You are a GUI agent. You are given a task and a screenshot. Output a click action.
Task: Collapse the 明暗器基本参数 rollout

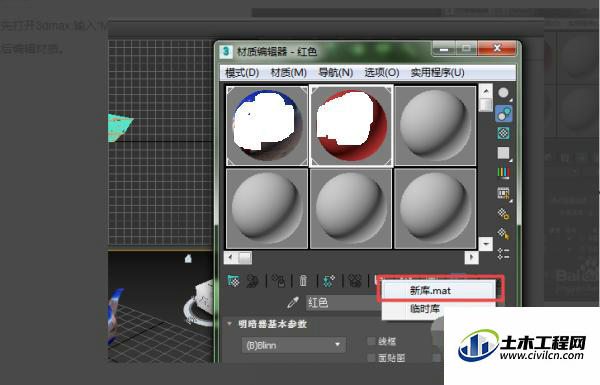229,324
